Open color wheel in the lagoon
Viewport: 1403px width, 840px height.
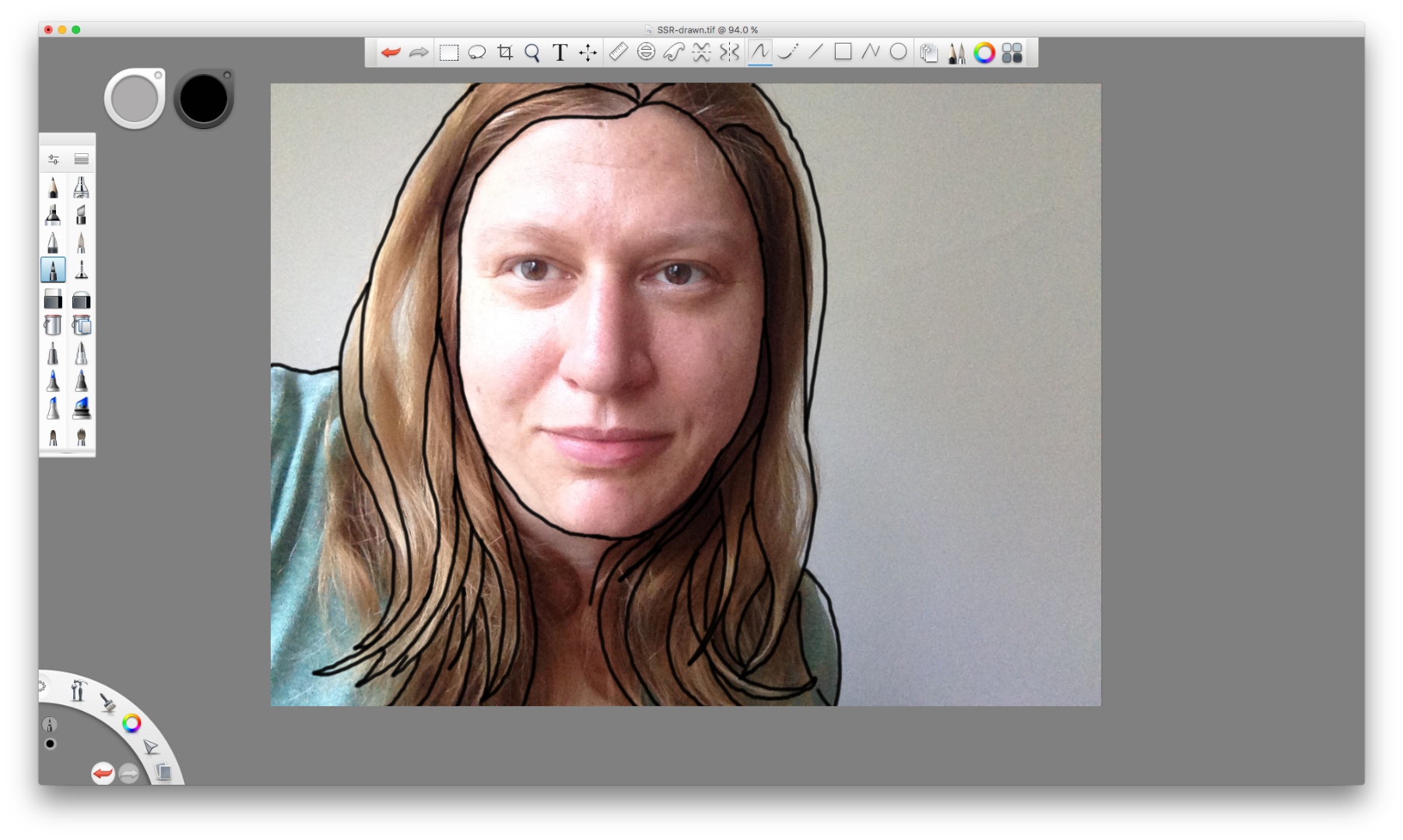click(x=132, y=723)
